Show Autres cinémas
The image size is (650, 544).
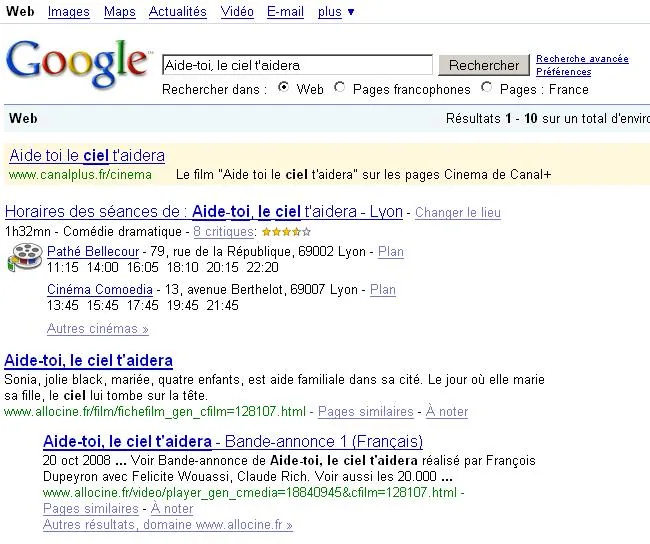[x=97, y=328]
